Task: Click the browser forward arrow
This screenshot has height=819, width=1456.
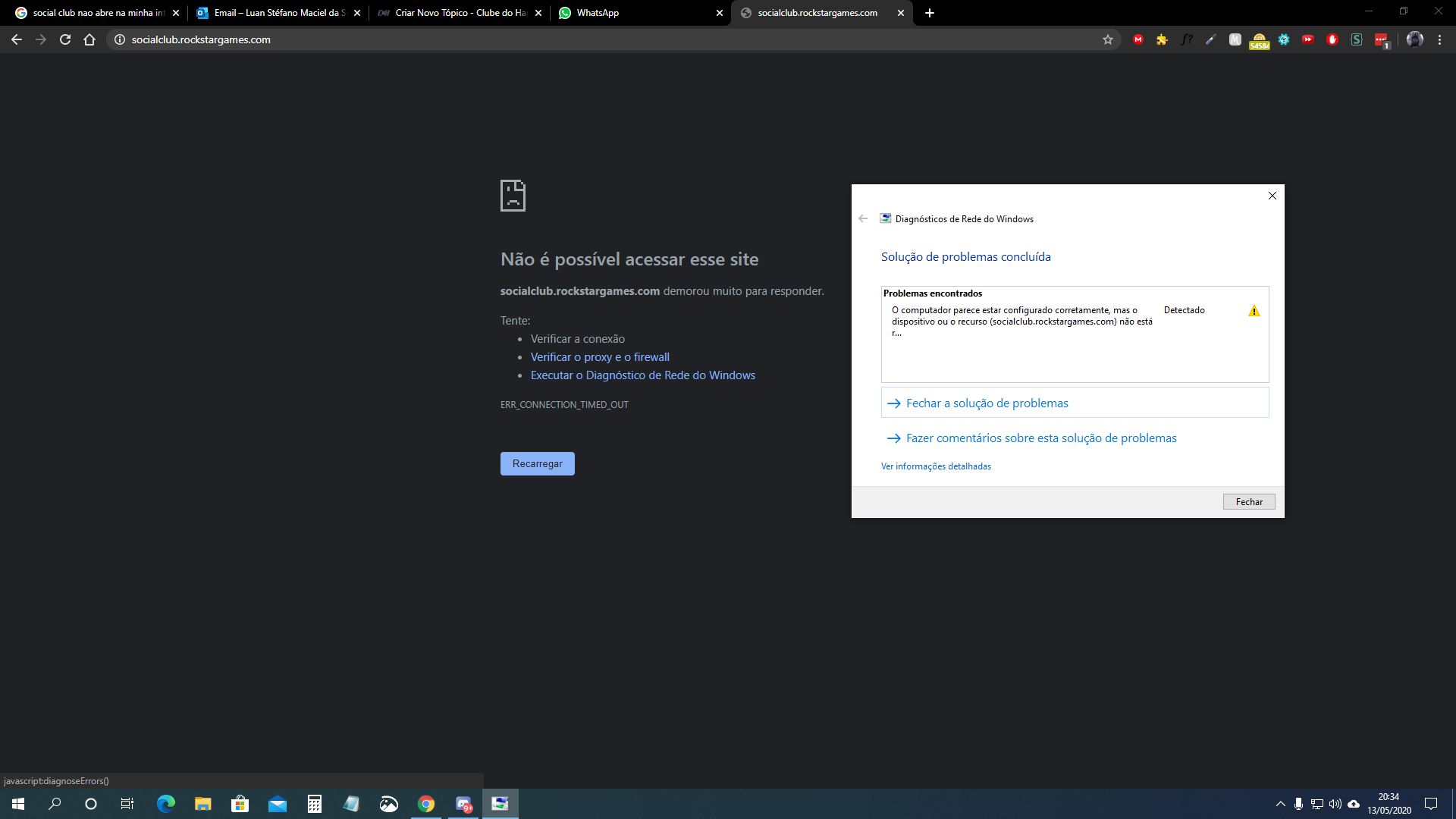Action: point(41,39)
